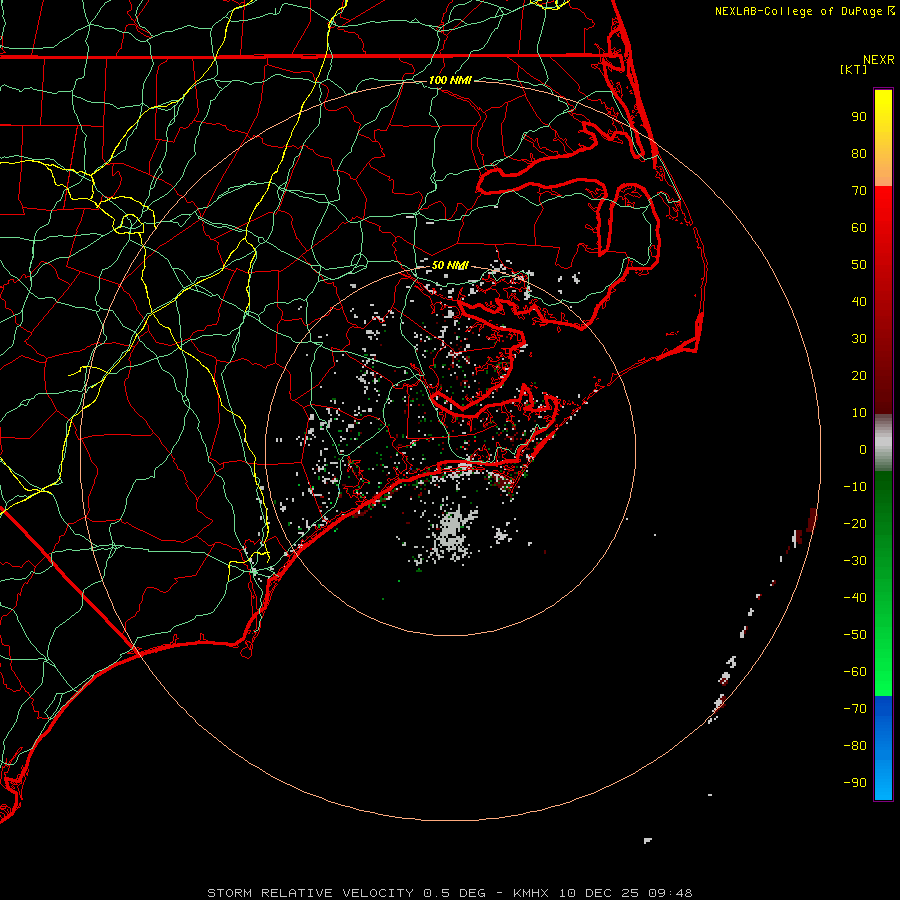This screenshot has width=900, height=900.
Task: Click the -80 value on the velocity scale
Action: (x=855, y=746)
